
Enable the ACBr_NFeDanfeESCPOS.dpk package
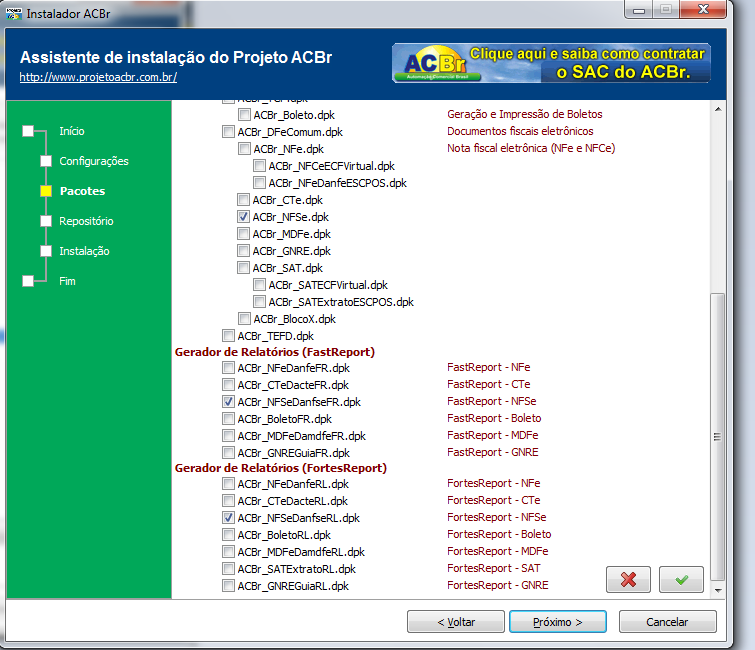click(x=259, y=182)
